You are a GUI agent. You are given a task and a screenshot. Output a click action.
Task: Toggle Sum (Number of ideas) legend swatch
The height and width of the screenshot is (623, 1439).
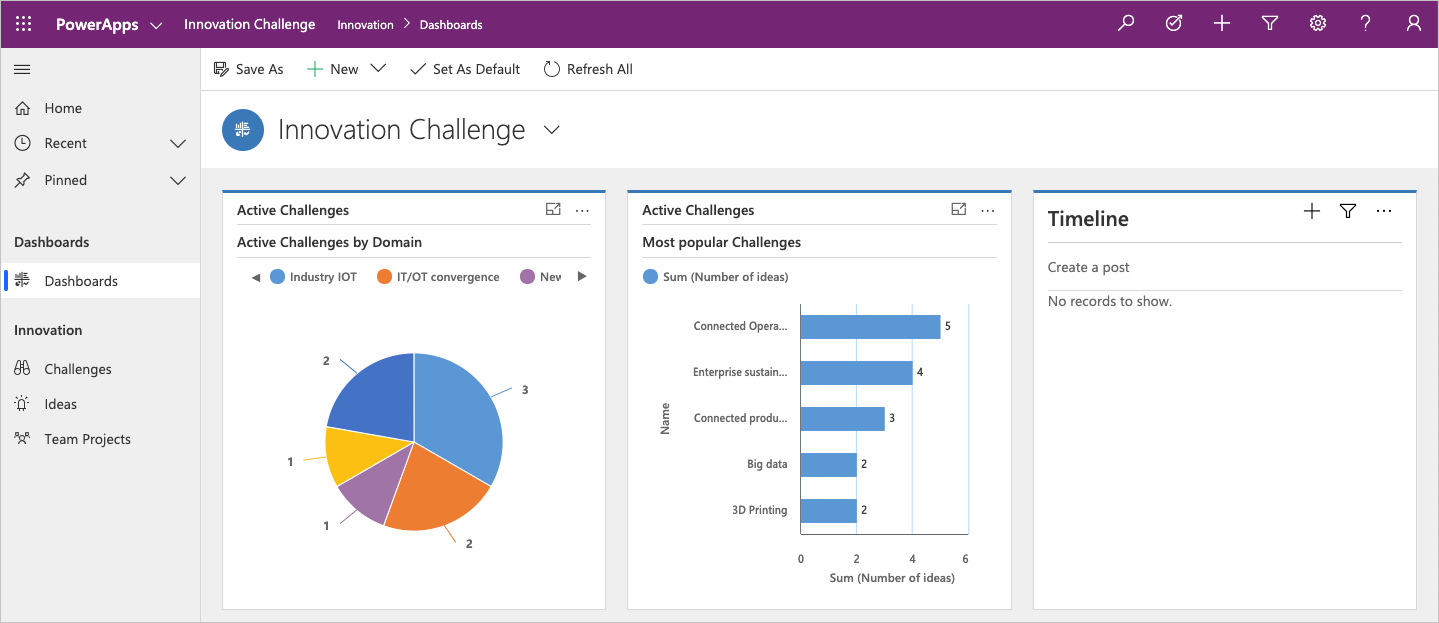(651, 277)
